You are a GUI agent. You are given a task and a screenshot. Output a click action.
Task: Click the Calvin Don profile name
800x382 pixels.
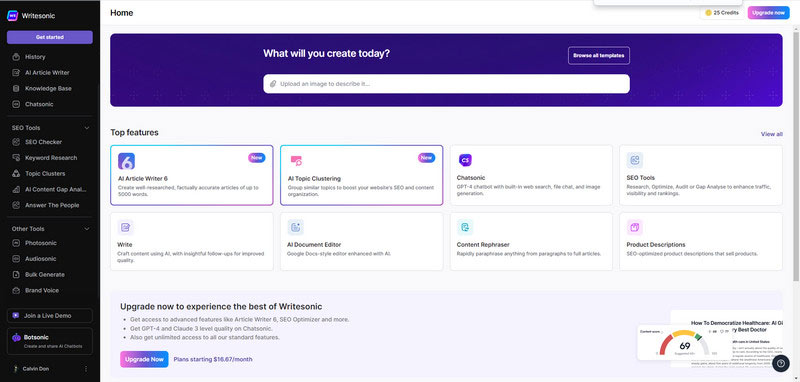pyautogui.click(x=36, y=369)
